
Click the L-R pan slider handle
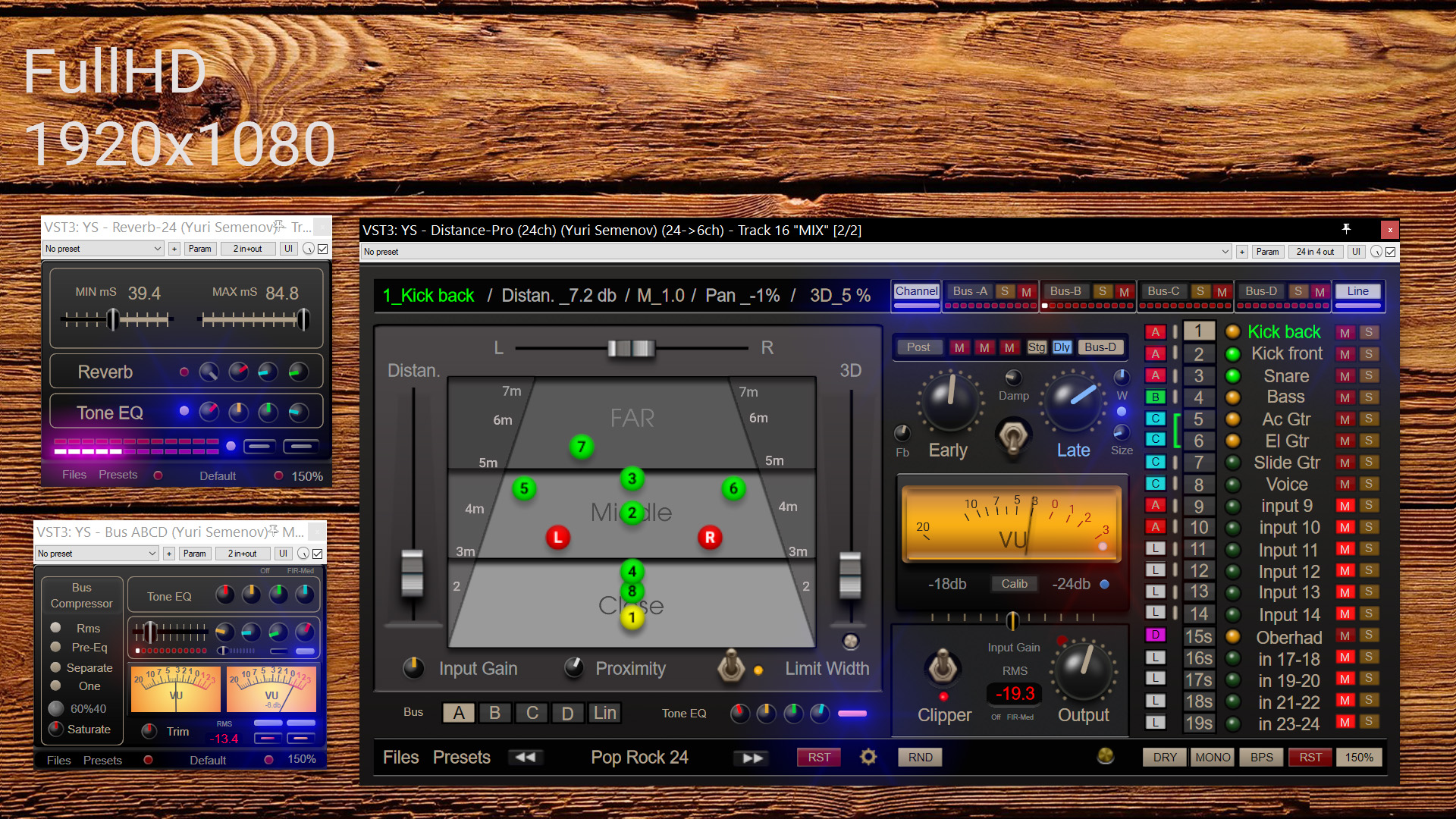point(631,348)
